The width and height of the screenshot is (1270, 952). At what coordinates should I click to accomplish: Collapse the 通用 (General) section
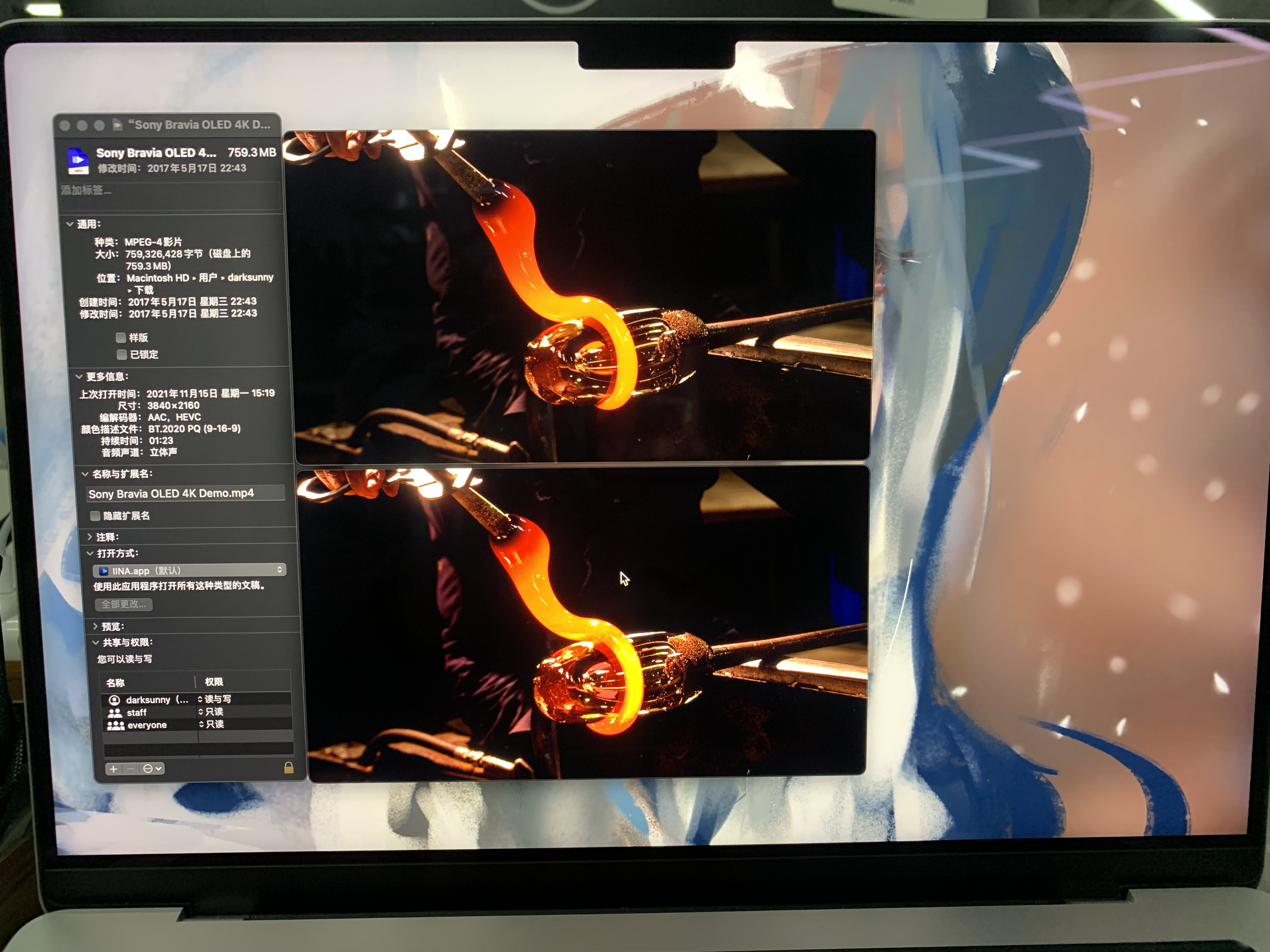click(70, 224)
